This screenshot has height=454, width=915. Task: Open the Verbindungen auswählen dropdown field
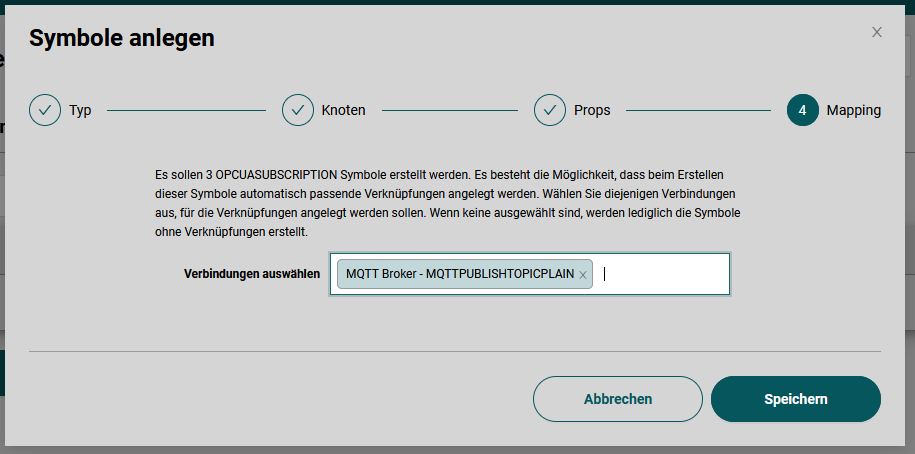665,274
